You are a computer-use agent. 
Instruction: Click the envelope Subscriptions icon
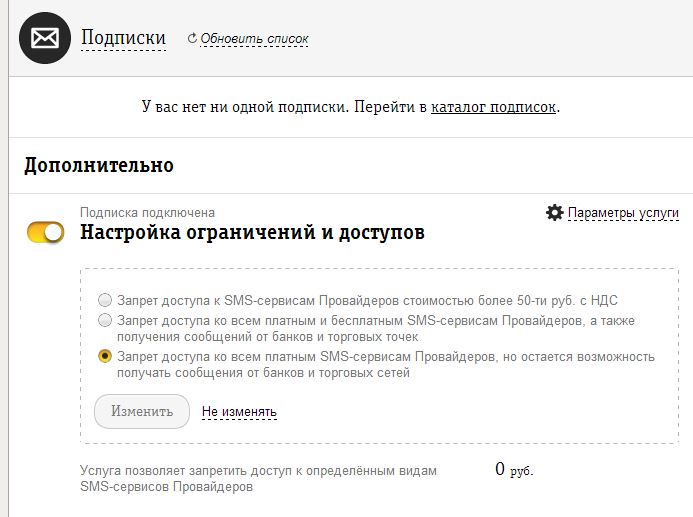point(45,39)
